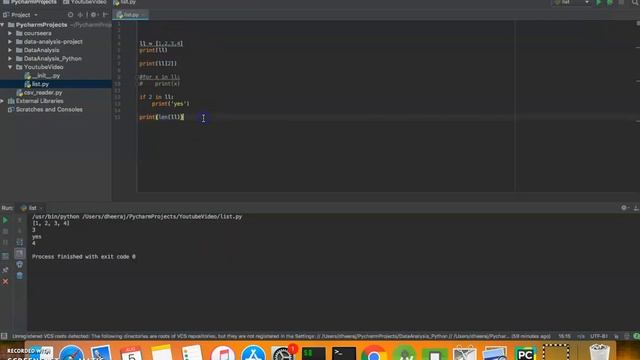Image resolution: width=640 pixels, height=360 pixels.
Task: Open Run panel settings gear
Action: (624, 208)
